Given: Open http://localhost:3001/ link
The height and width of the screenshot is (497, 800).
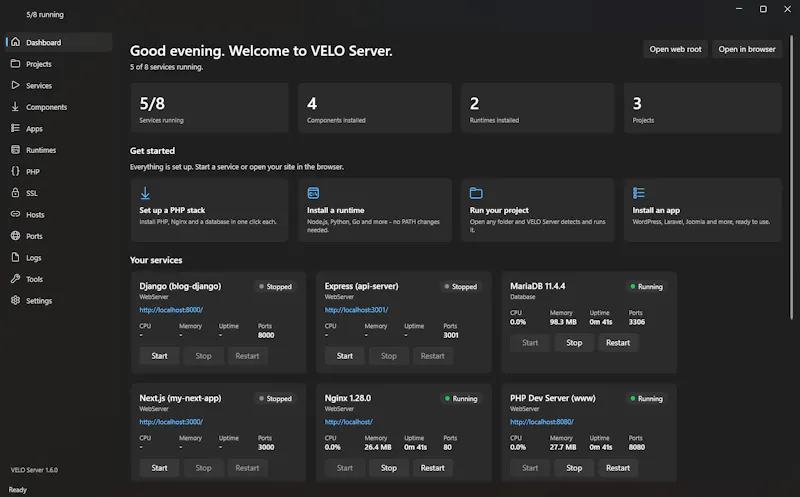Looking at the screenshot, I should point(356,310).
